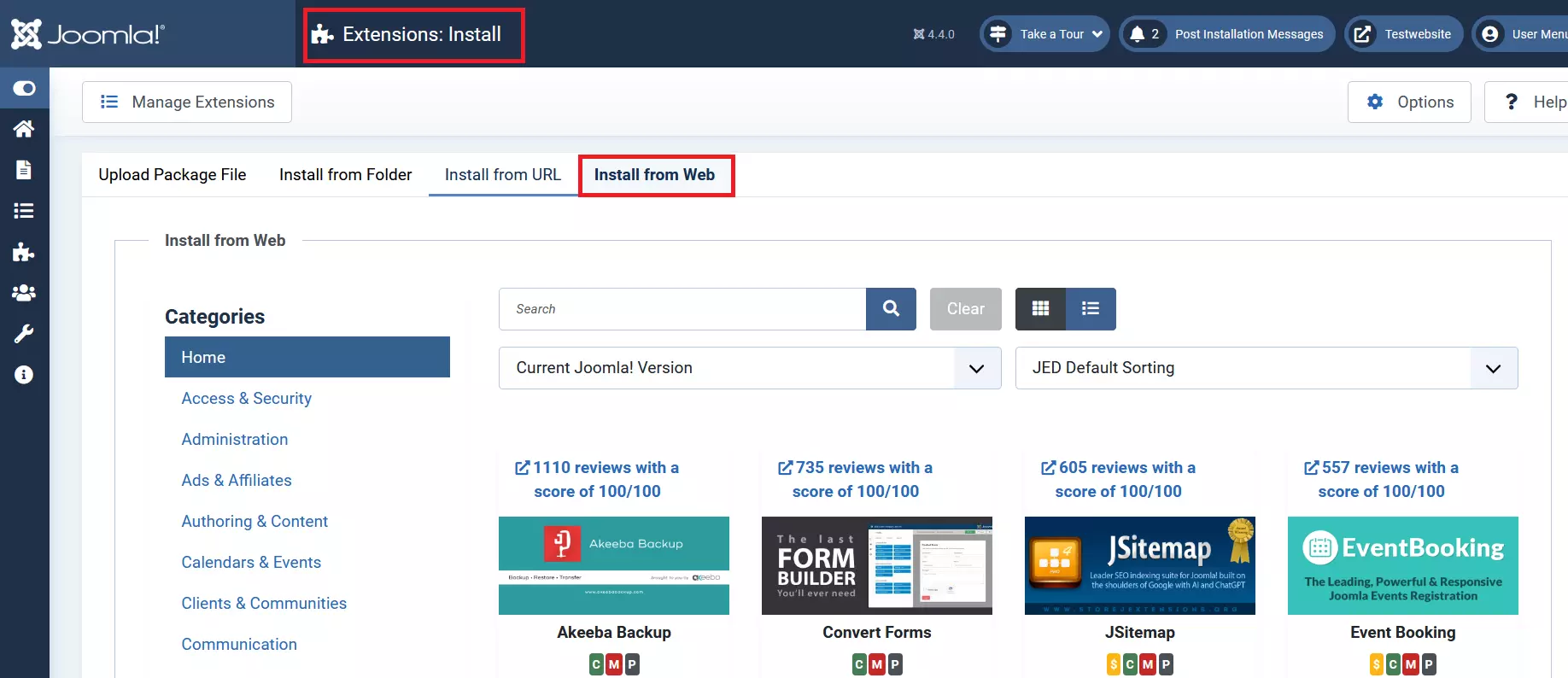Image resolution: width=1568 pixels, height=678 pixels.
Task: Click Akeeba Backup extension title
Action: (x=614, y=633)
